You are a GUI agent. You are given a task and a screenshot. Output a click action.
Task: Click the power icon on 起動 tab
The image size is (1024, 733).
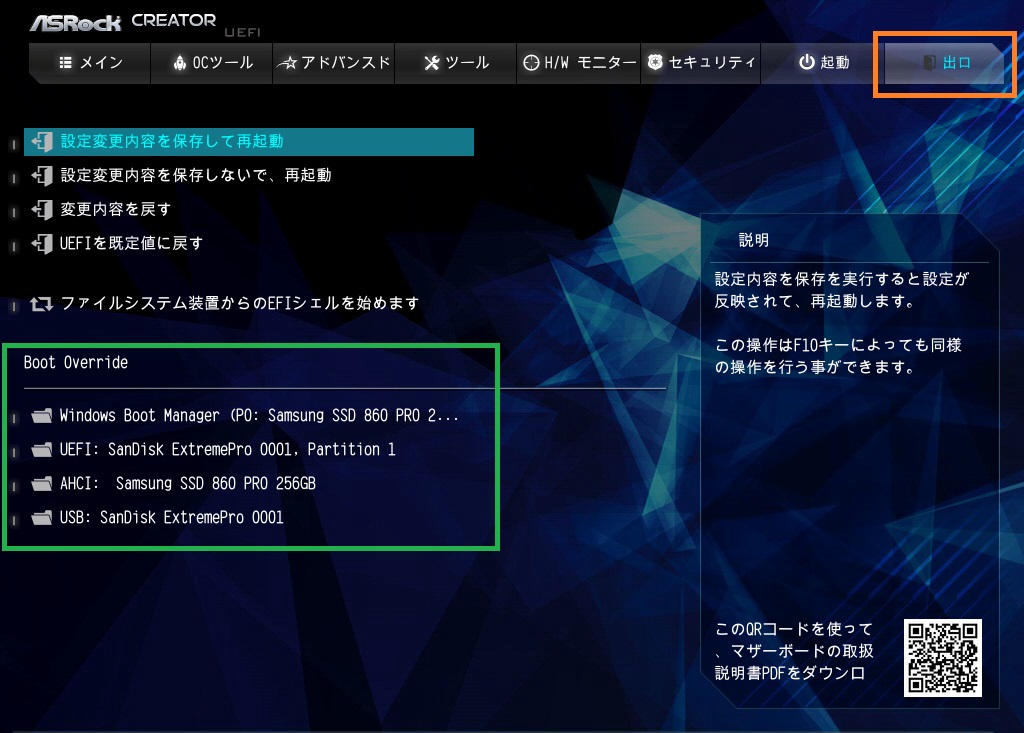point(807,62)
